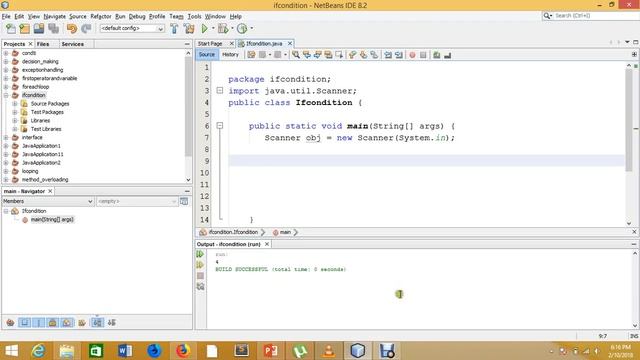The image size is (640, 360).
Task: Click the Navigator filter window icon
Action: (184, 201)
